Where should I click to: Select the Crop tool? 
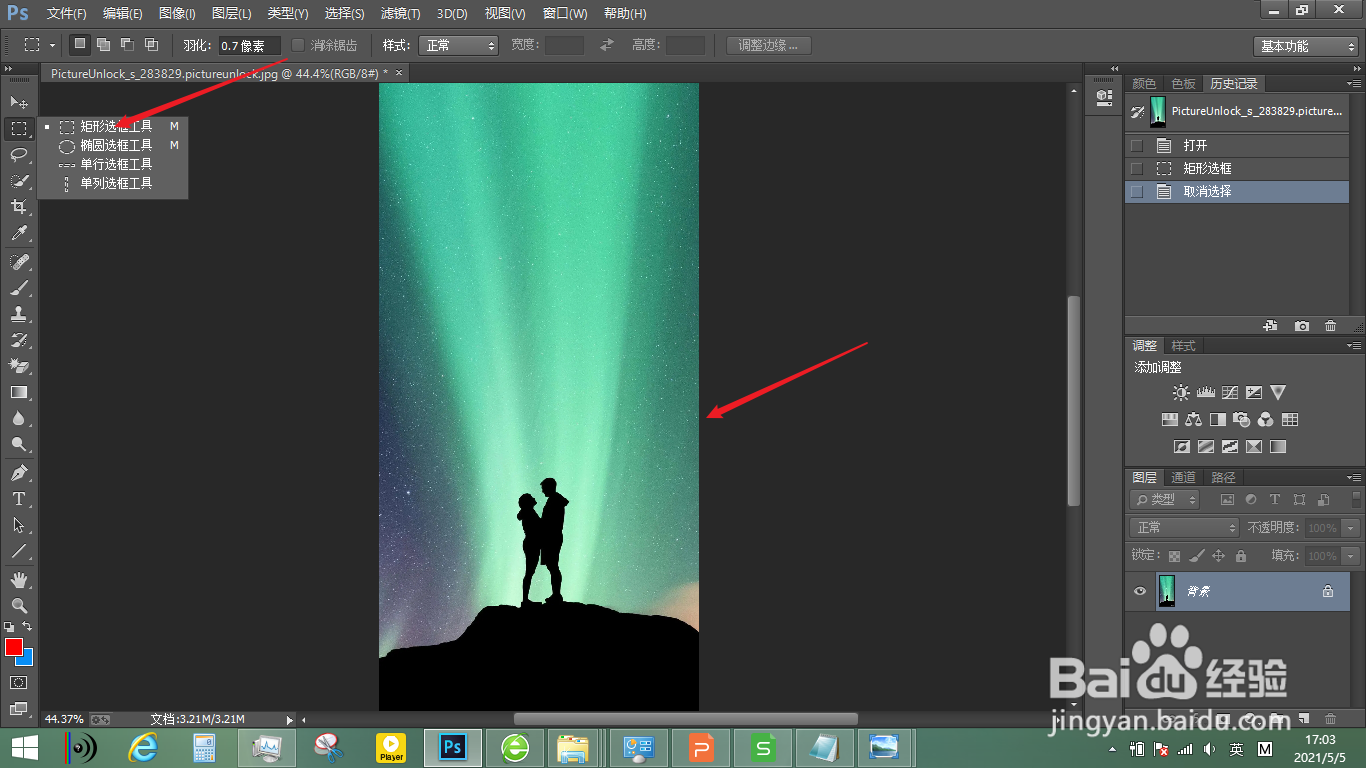point(19,207)
